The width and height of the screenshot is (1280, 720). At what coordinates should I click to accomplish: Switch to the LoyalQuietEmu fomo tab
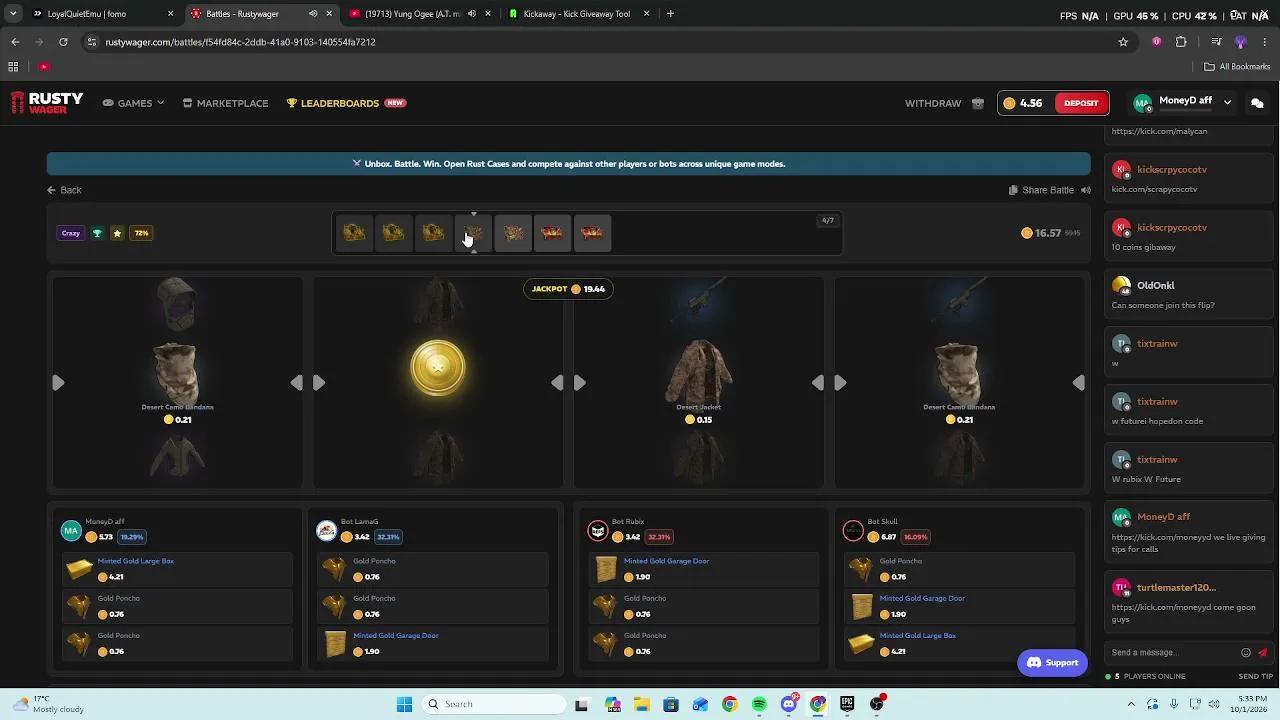(104, 14)
